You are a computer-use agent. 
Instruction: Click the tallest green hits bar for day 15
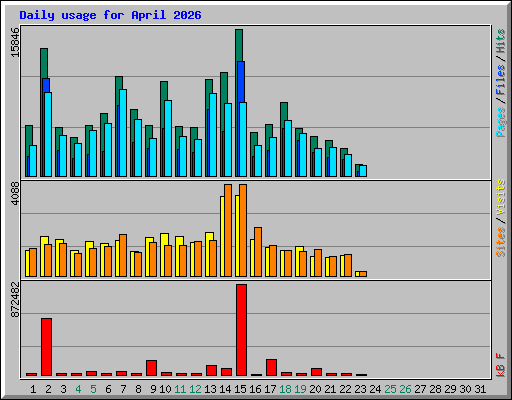tap(239, 45)
